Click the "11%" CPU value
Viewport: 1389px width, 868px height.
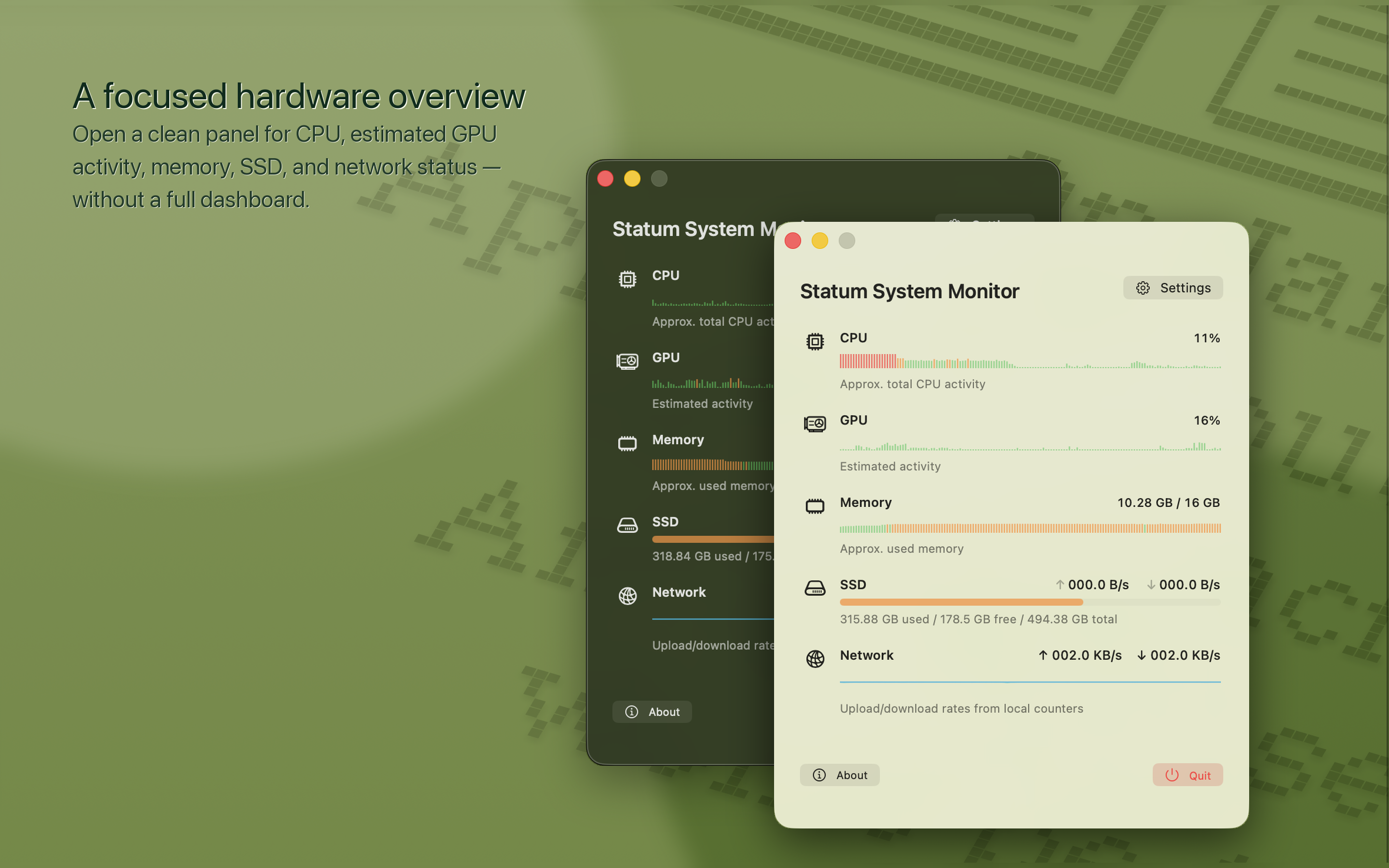[x=1207, y=338]
